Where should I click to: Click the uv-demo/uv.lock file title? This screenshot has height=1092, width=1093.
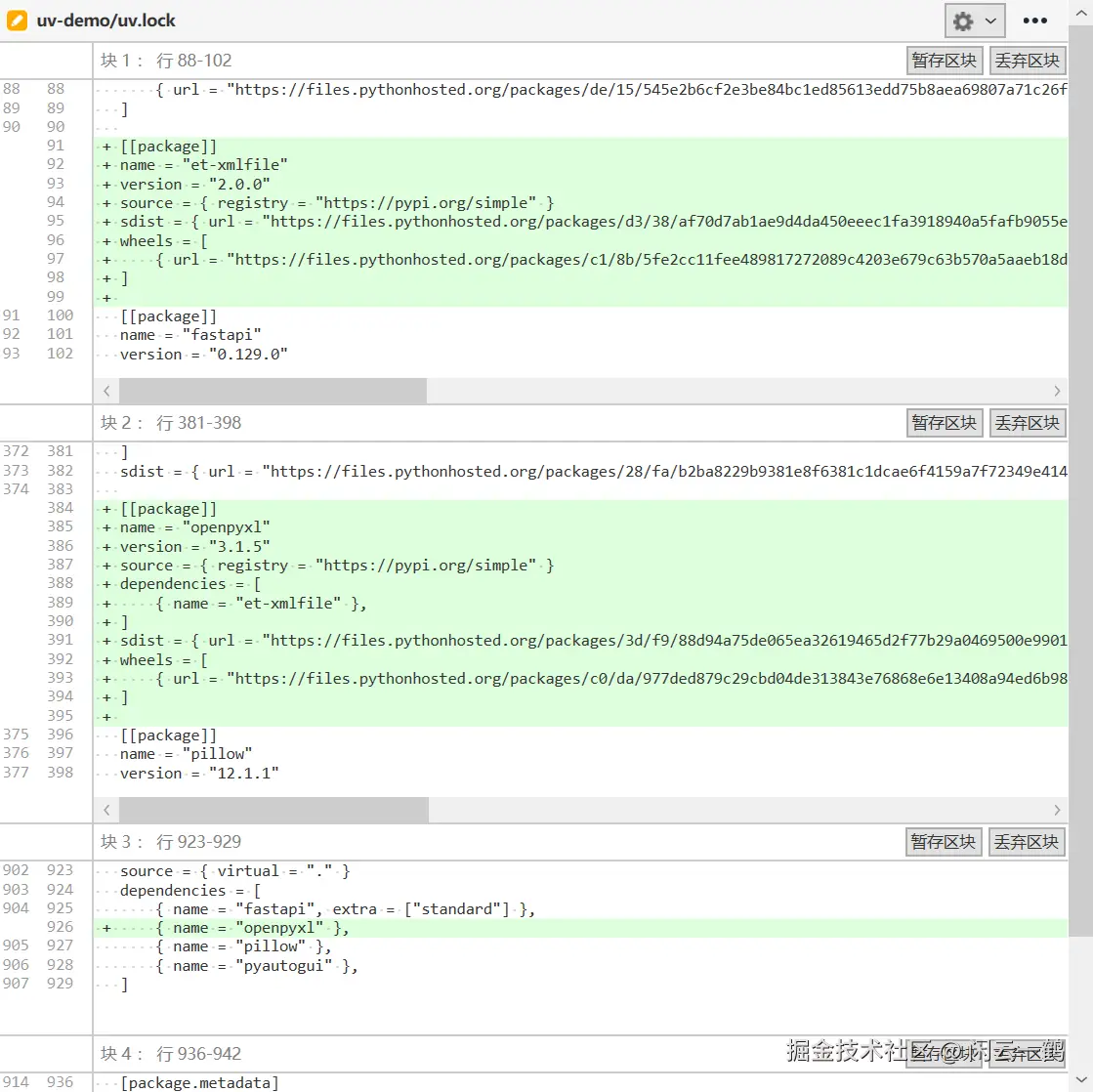pos(105,21)
